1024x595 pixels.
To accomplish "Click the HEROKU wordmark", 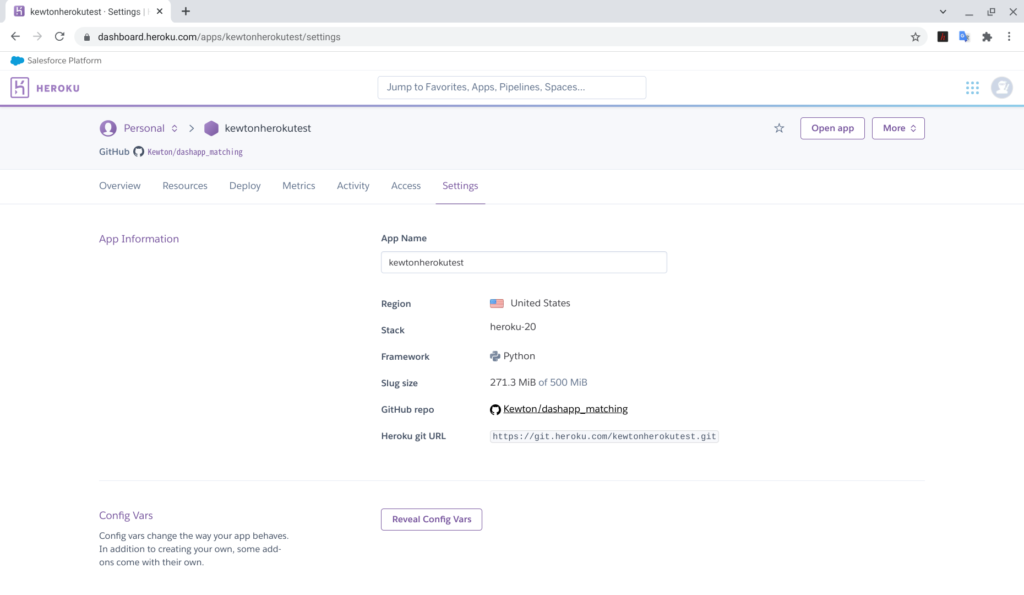I will pos(58,88).
